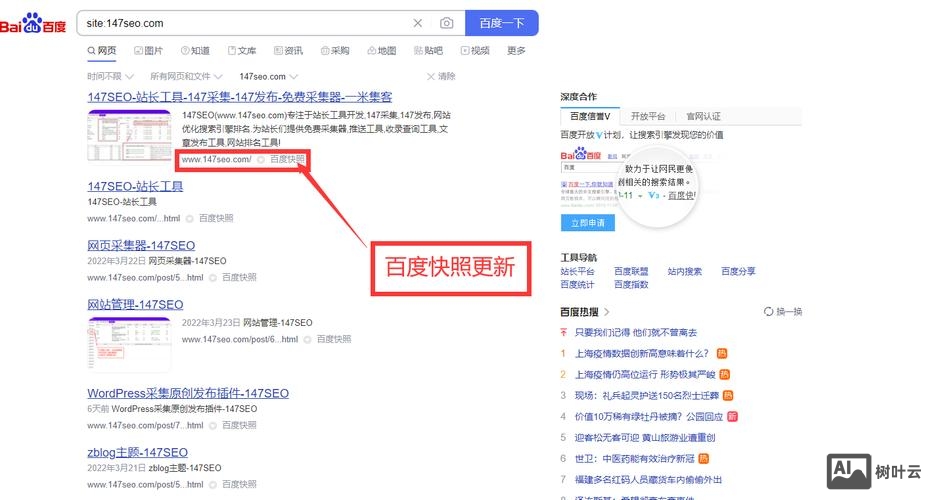Screen dimensions: 929x500
Task: Switch to the 图片 tab
Action: tap(148, 51)
